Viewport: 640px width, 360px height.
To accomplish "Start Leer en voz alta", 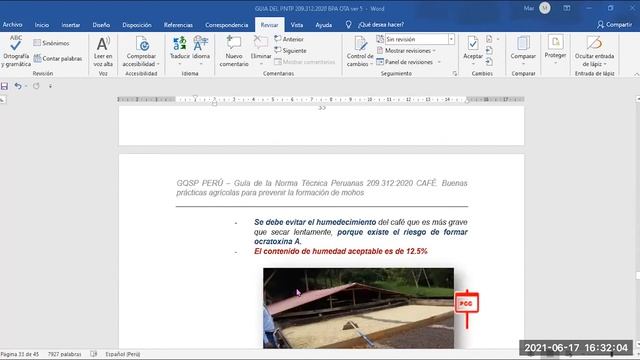I will pyautogui.click(x=103, y=51).
